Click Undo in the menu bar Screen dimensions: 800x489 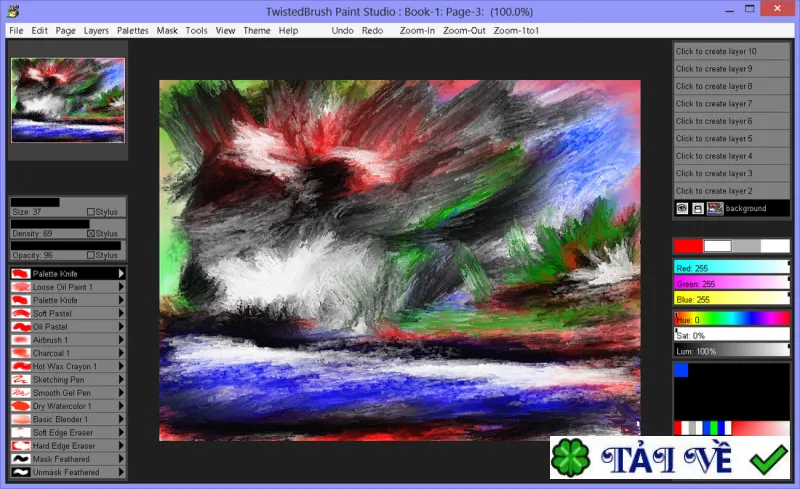(342, 31)
